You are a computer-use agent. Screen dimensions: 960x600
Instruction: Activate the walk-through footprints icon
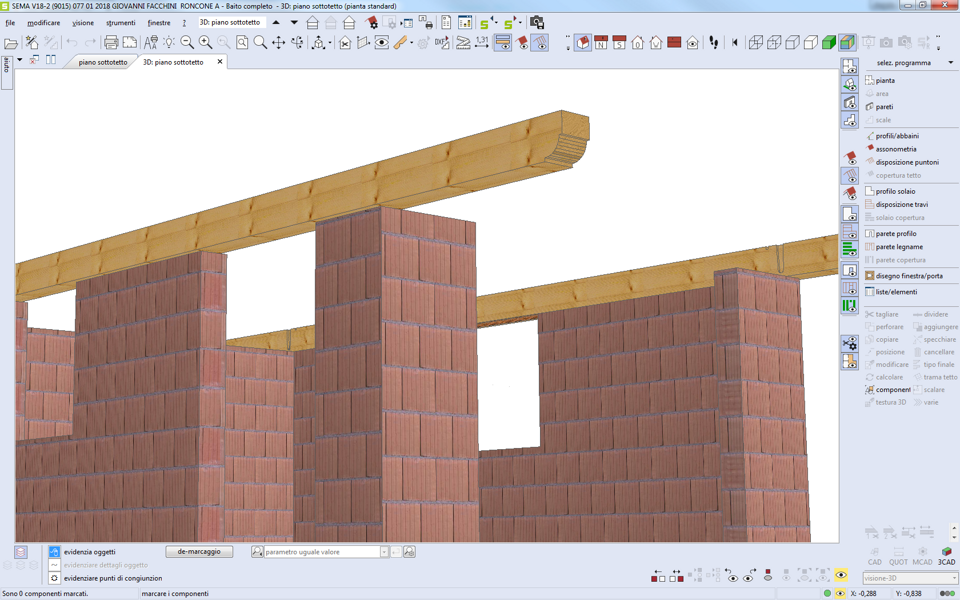coord(714,43)
